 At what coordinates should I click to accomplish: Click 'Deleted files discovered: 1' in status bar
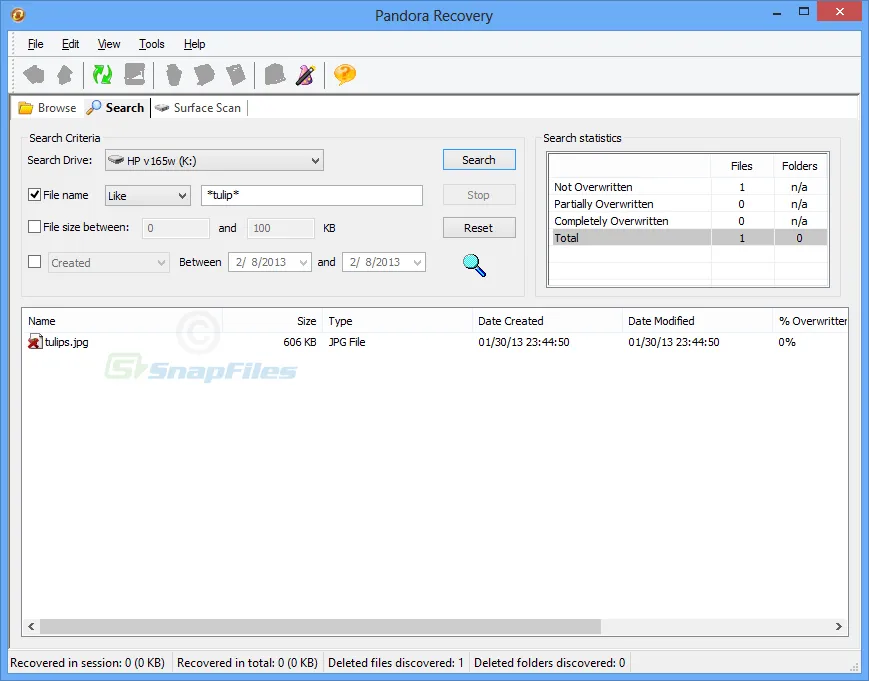[x=396, y=663]
